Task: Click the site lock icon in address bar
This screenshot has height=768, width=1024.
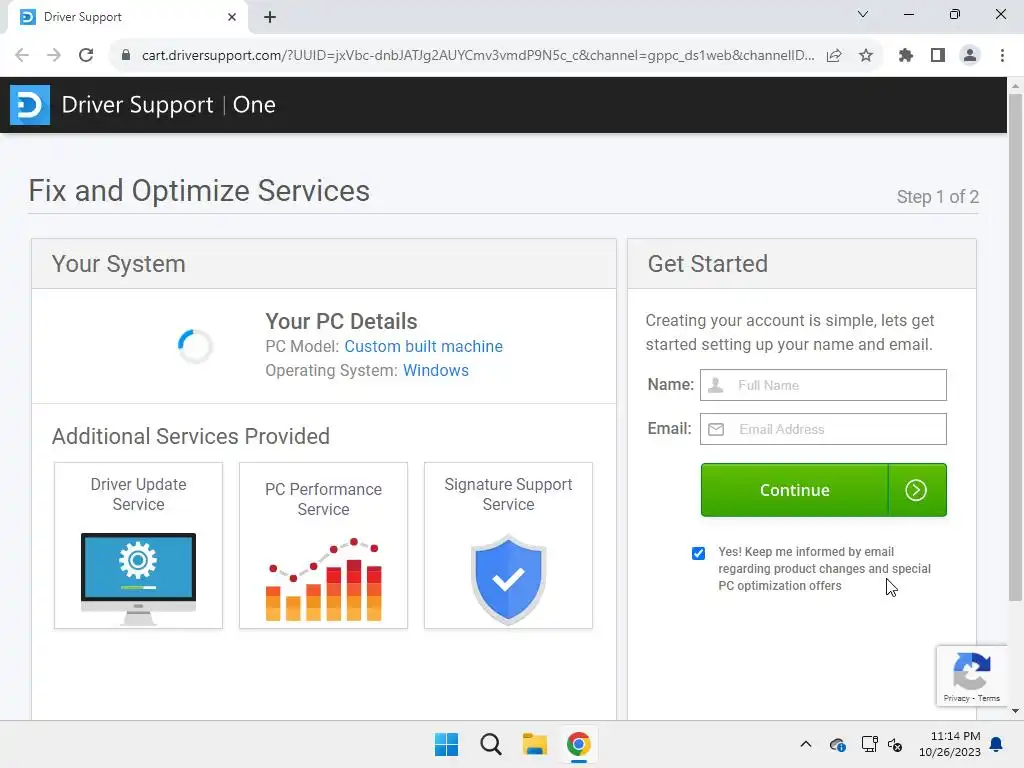Action: point(126,55)
